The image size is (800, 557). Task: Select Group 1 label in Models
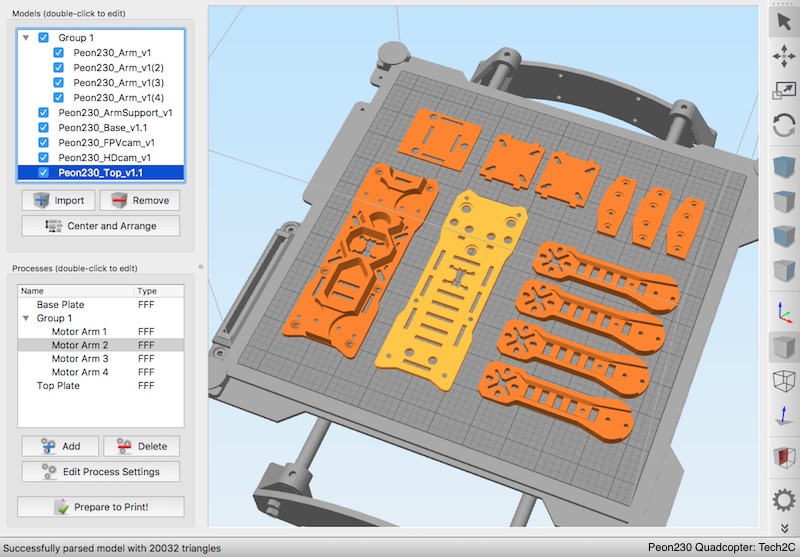tap(76, 38)
